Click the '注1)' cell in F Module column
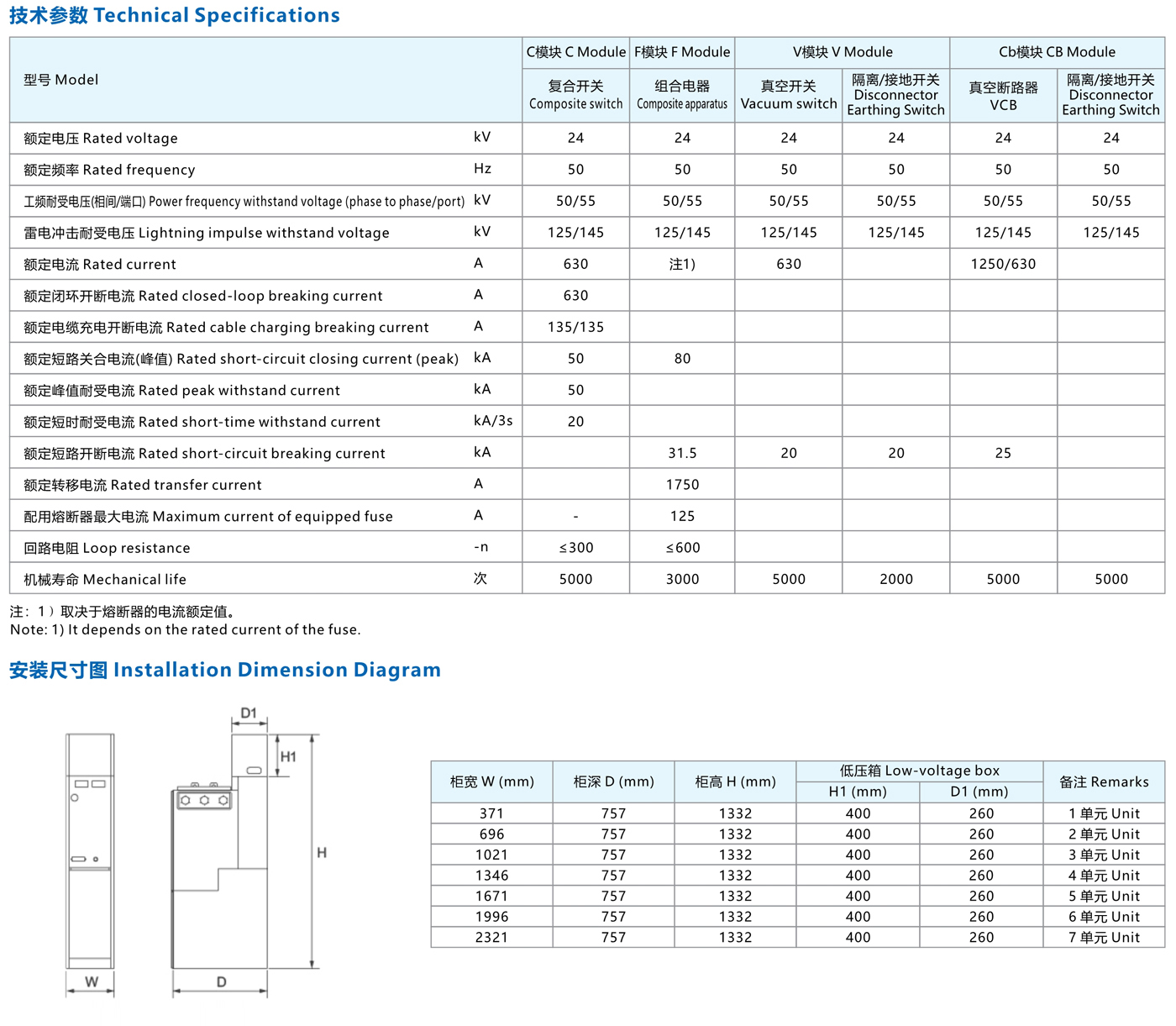 (682, 264)
